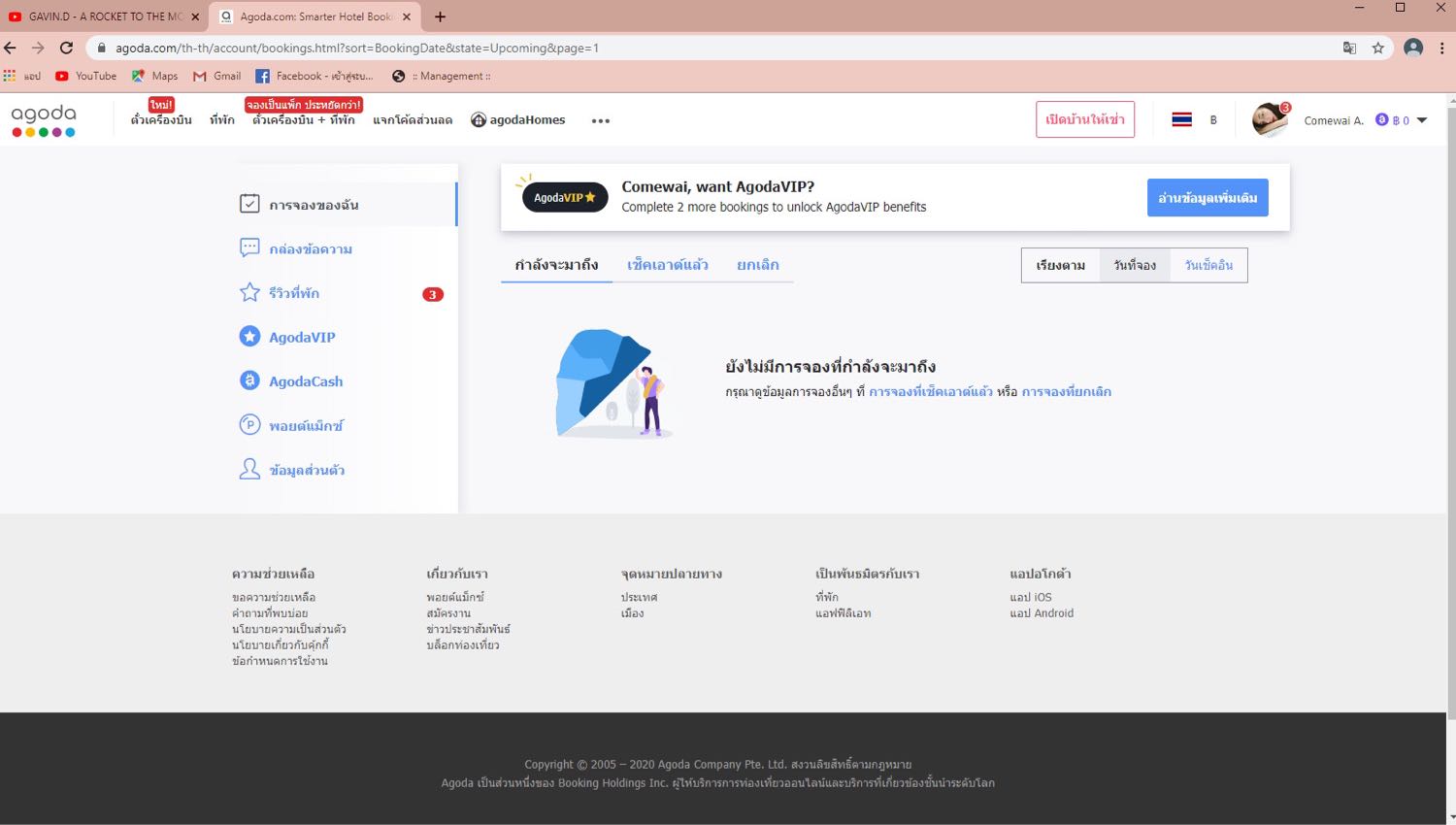Open the Maps bookmark
Screen dimensions: 1456x825
(154, 76)
